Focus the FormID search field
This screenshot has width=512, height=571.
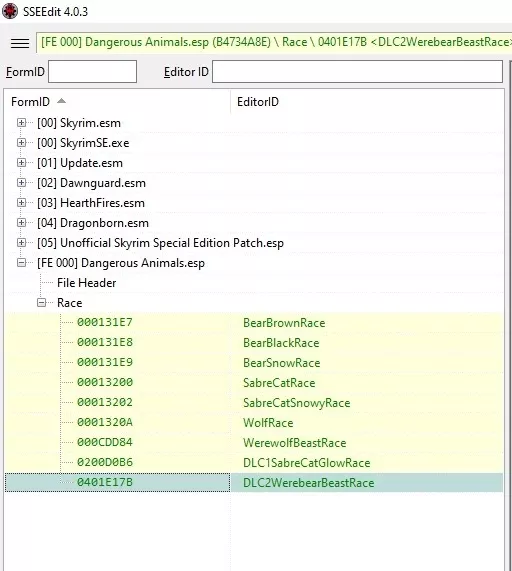(92, 72)
